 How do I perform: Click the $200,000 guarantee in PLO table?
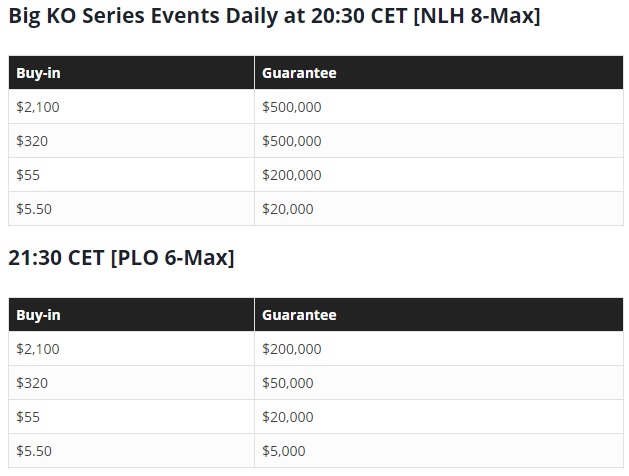[291, 349]
